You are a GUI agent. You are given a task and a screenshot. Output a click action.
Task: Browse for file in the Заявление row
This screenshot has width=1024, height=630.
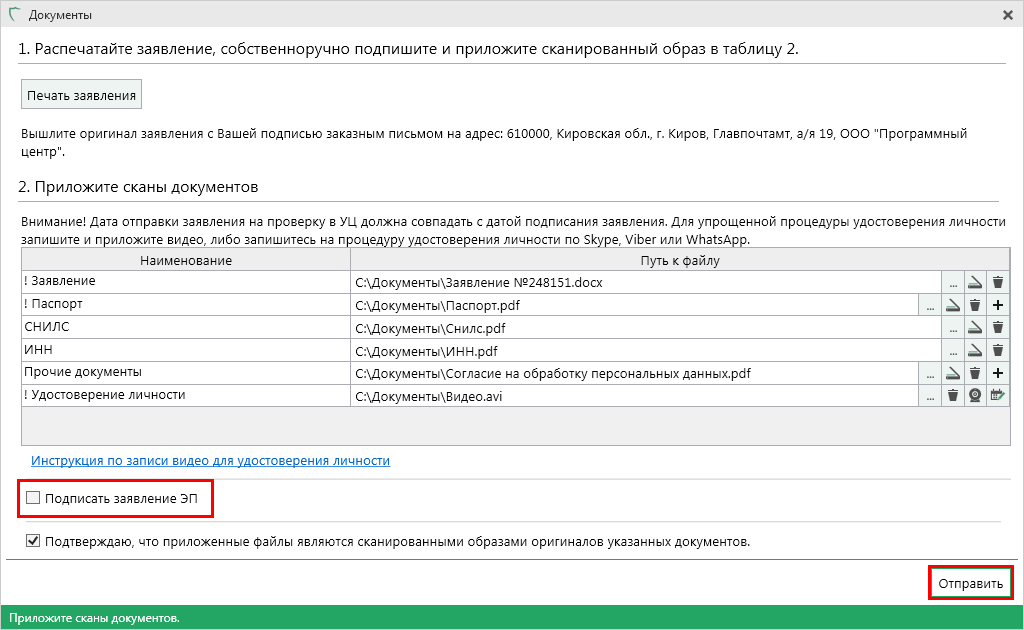coord(953,283)
